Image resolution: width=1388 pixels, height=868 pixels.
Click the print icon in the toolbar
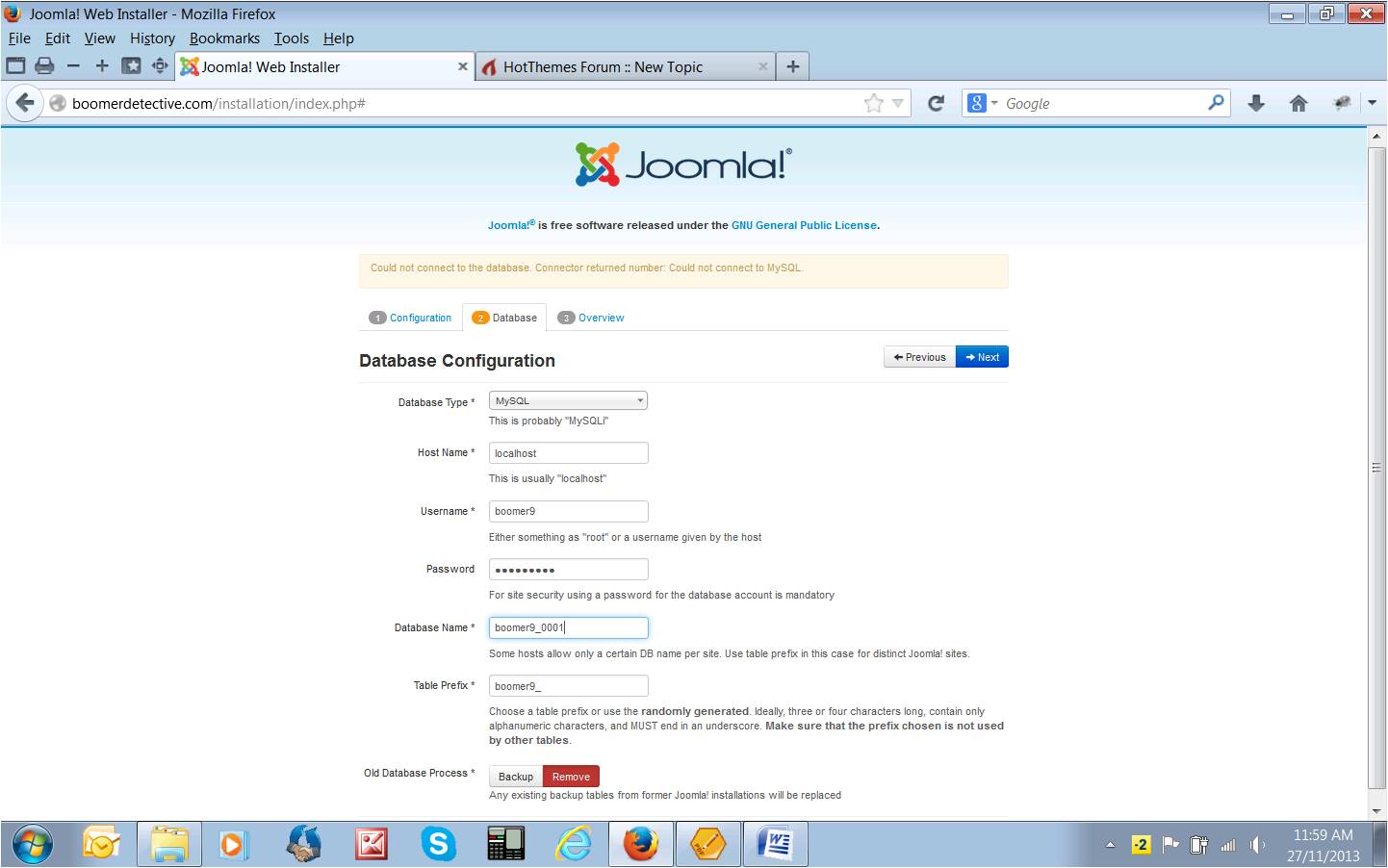click(44, 66)
